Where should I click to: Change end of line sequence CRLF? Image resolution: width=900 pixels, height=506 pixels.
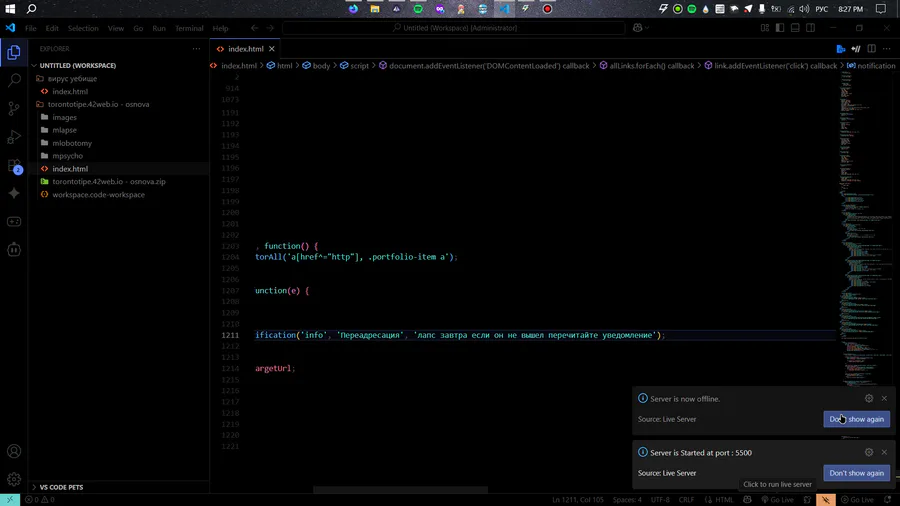(686, 500)
